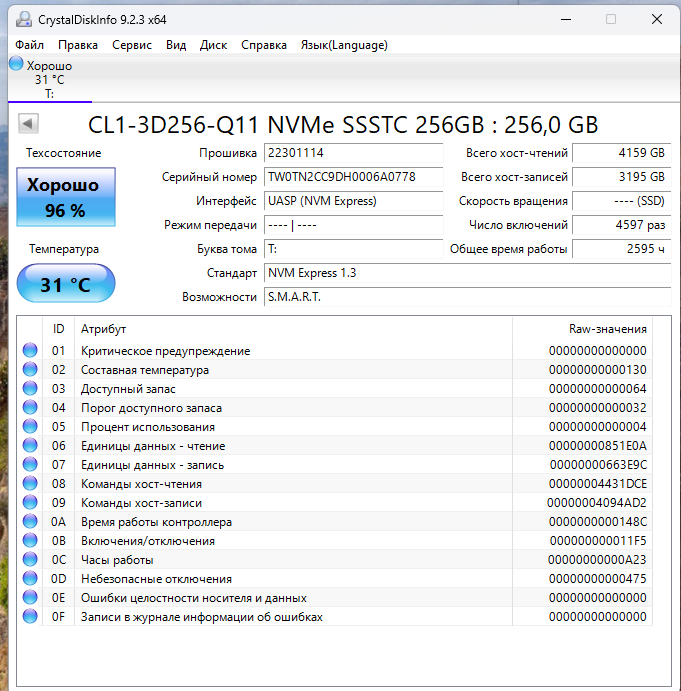Select row Процент использования
The image size is (681, 691).
click(x=335, y=426)
